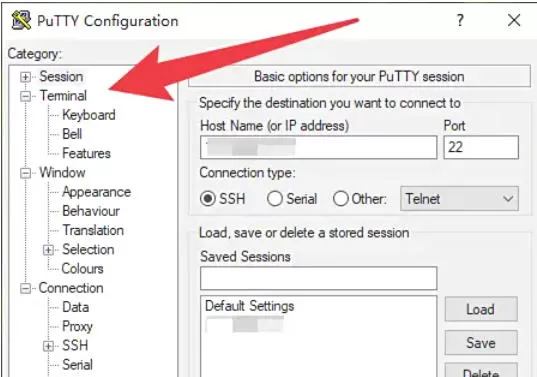The width and height of the screenshot is (537, 377).
Task: Expand the Selection tree node
Action: coord(48,250)
